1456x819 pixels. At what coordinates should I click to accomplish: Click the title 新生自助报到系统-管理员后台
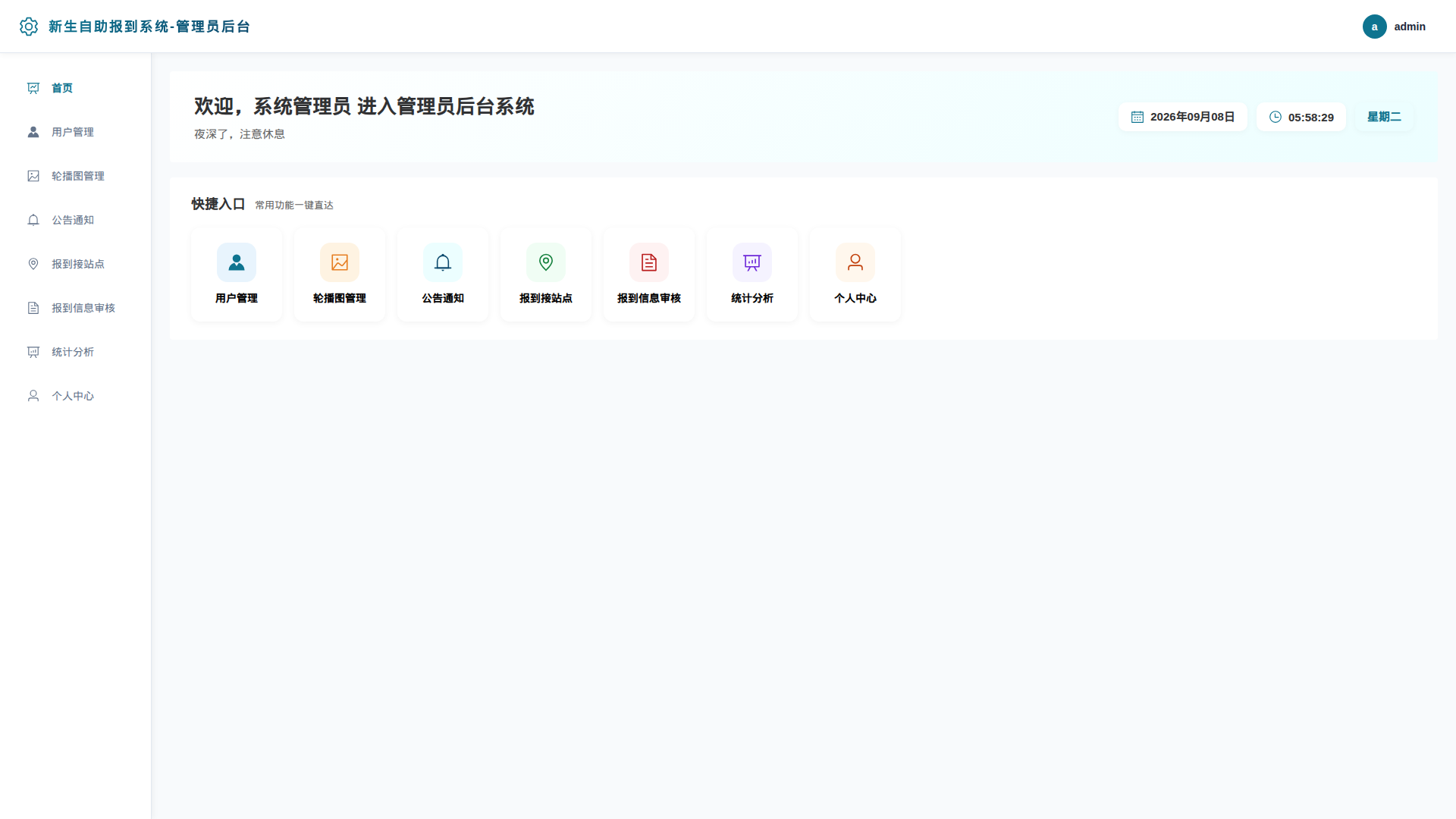click(x=149, y=27)
